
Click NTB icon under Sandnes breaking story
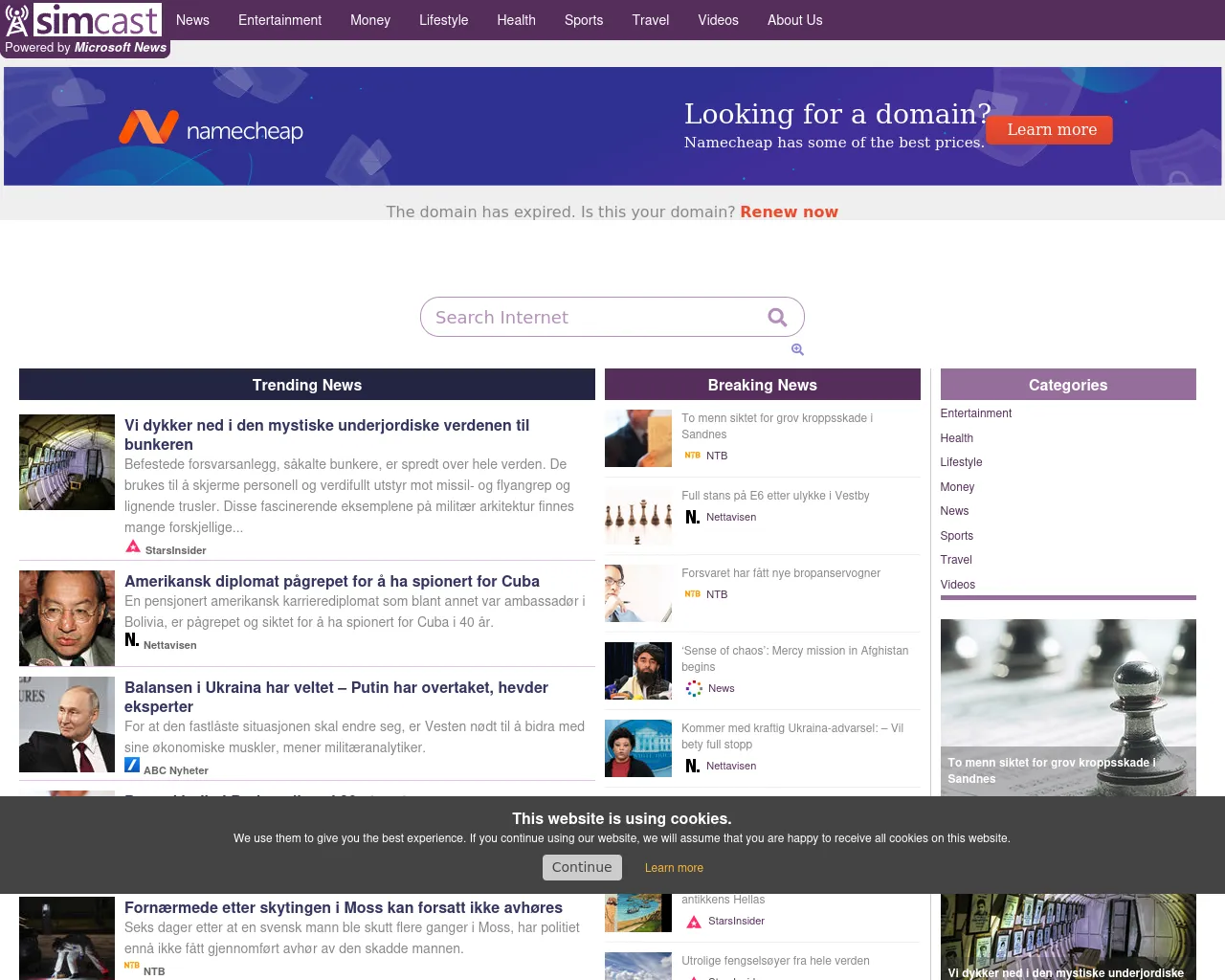pyautogui.click(x=692, y=456)
